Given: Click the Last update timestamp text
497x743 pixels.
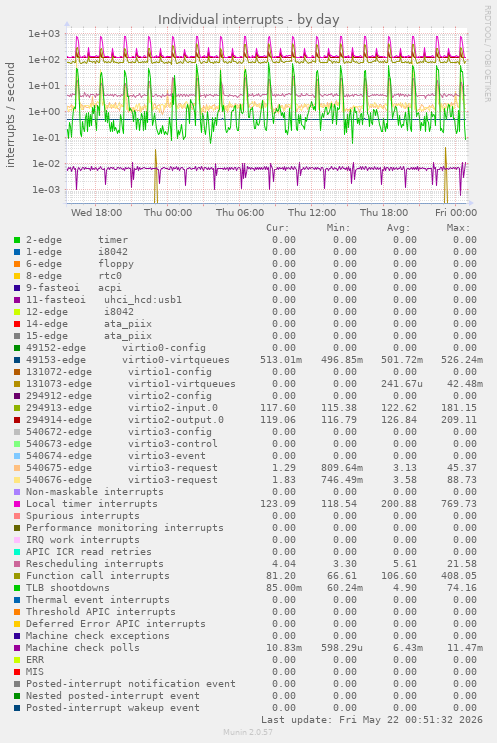Looking at the screenshot, I should point(372,720).
